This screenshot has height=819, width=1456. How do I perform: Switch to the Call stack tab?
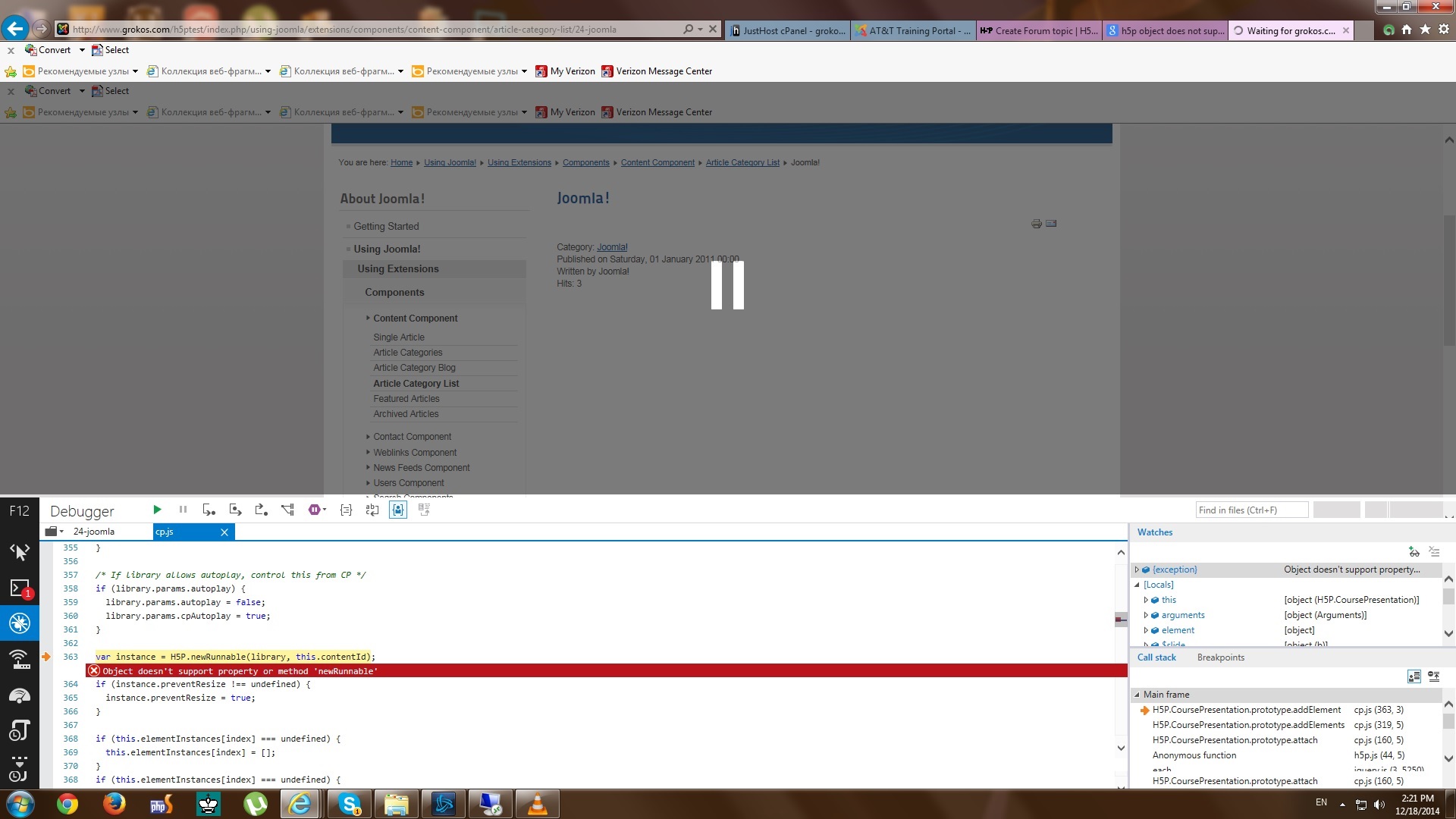(1156, 657)
